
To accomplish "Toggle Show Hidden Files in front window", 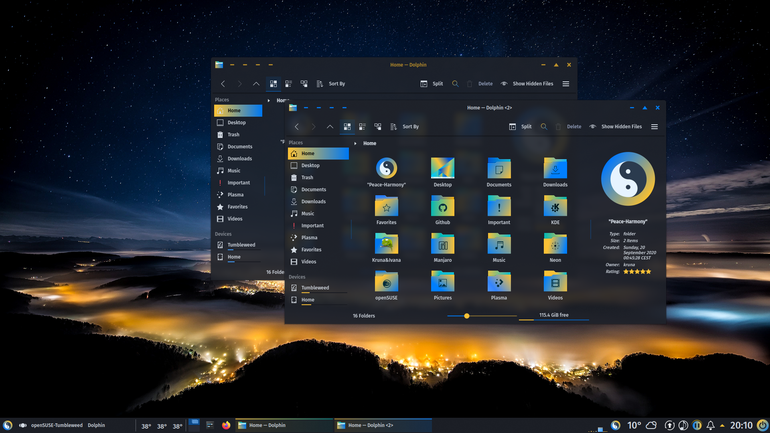I will [616, 127].
